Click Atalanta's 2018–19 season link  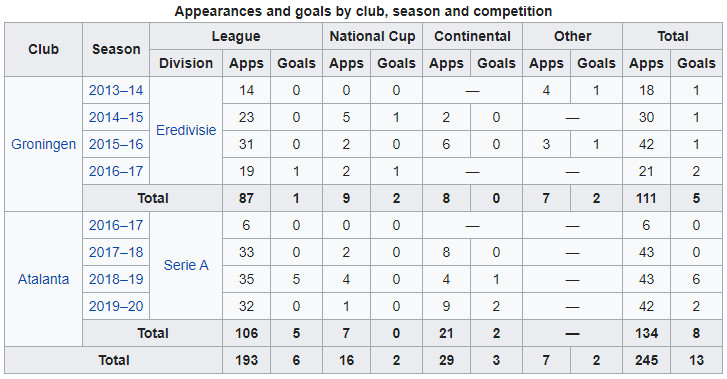[116, 279]
